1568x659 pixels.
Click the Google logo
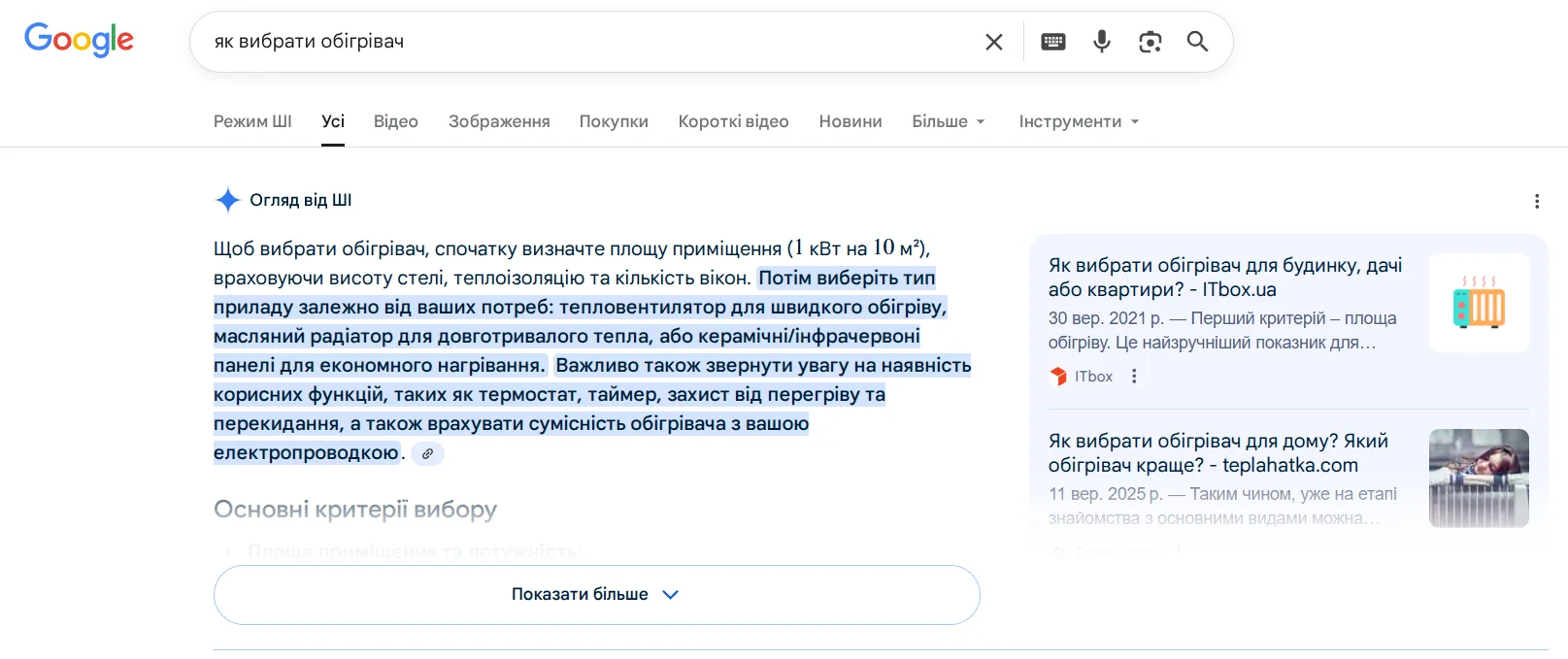(x=79, y=40)
